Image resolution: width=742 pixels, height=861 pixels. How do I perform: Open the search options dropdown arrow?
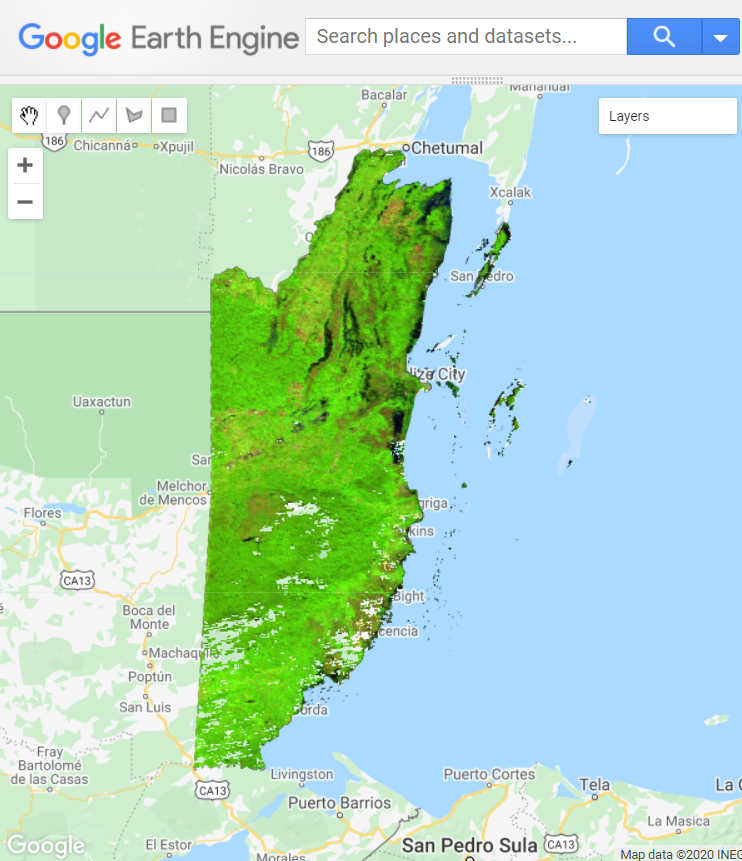(x=720, y=37)
